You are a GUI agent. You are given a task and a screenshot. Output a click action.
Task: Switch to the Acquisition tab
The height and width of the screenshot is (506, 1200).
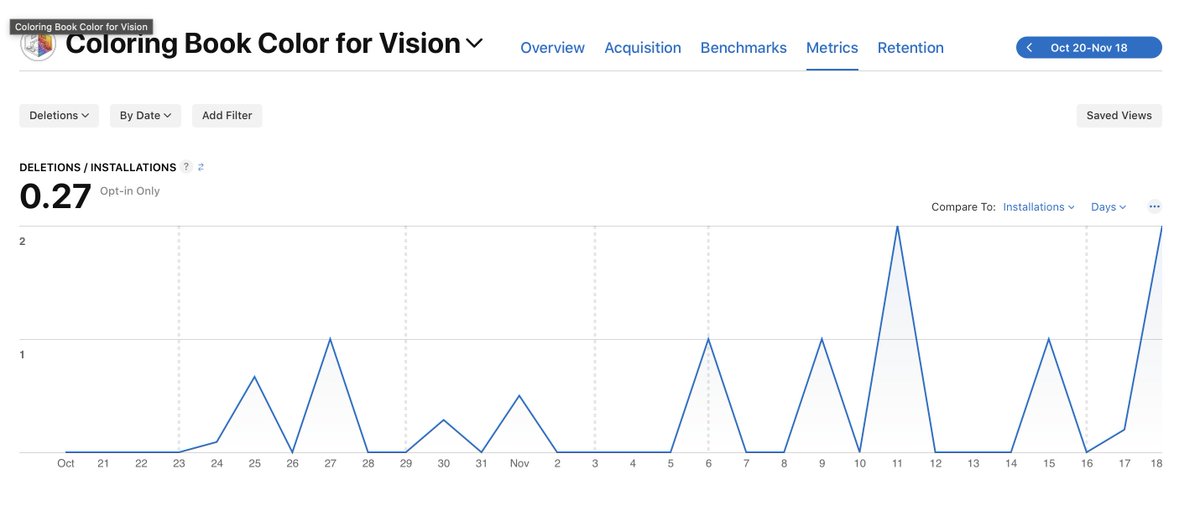point(642,47)
